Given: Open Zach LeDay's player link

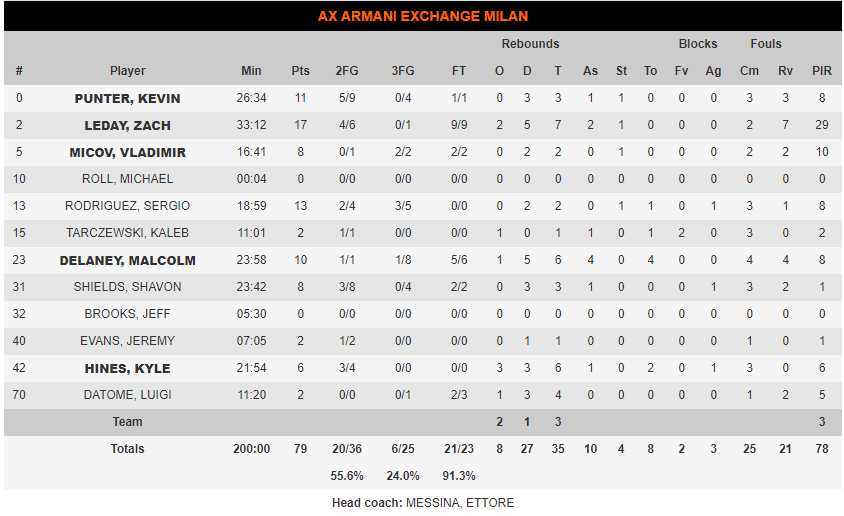Looking at the screenshot, I should tap(127, 125).
